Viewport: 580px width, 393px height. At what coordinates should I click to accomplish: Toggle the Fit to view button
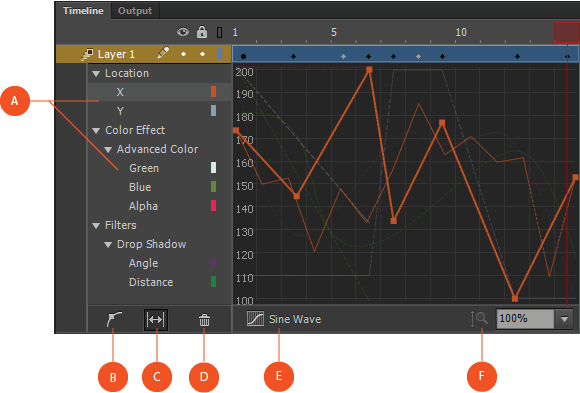coord(156,320)
